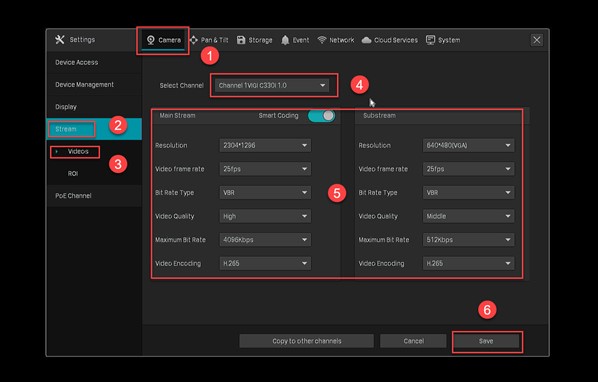The image size is (598, 382).
Task: Open Substream Video frame rate dropdown
Action: pos(468,169)
